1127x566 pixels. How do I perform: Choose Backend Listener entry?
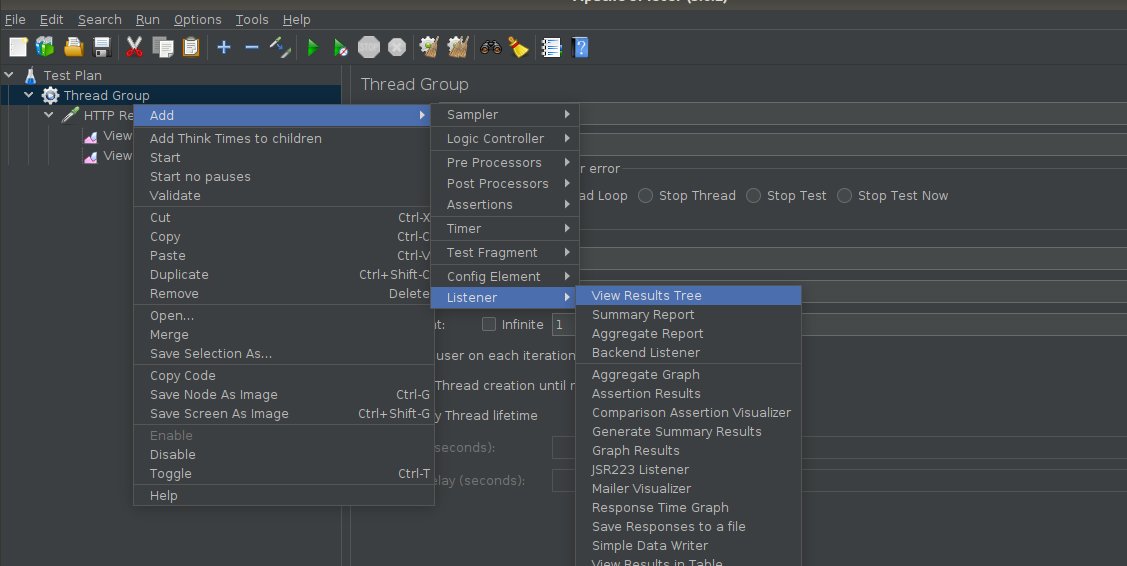pyautogui.click(x=689, y=352)
